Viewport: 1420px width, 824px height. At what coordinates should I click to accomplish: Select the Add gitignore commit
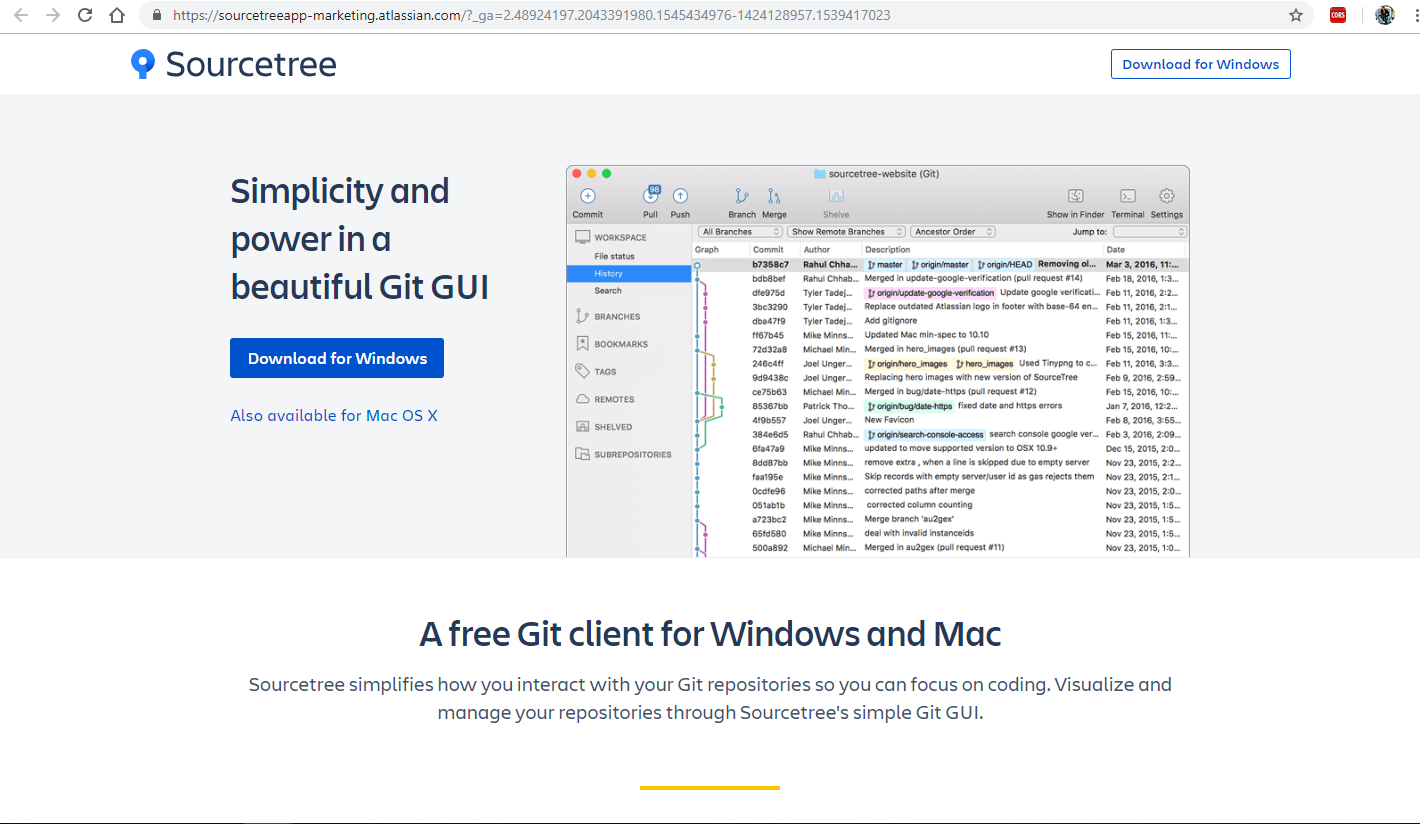point(940,322)
